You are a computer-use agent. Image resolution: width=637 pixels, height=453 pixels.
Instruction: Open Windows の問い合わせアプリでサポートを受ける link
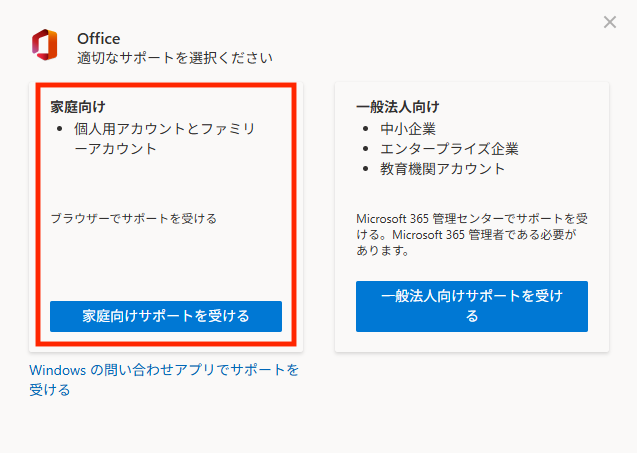(164, 379)
